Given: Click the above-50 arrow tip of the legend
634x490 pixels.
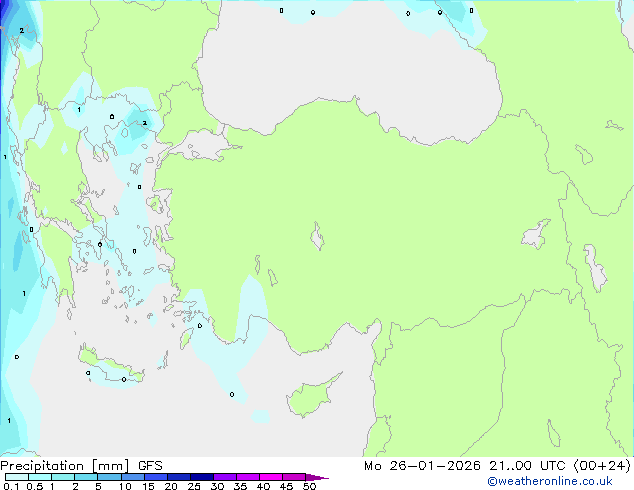Looking at the screenshot, I should pyautogui.click(x=317, y=477).
